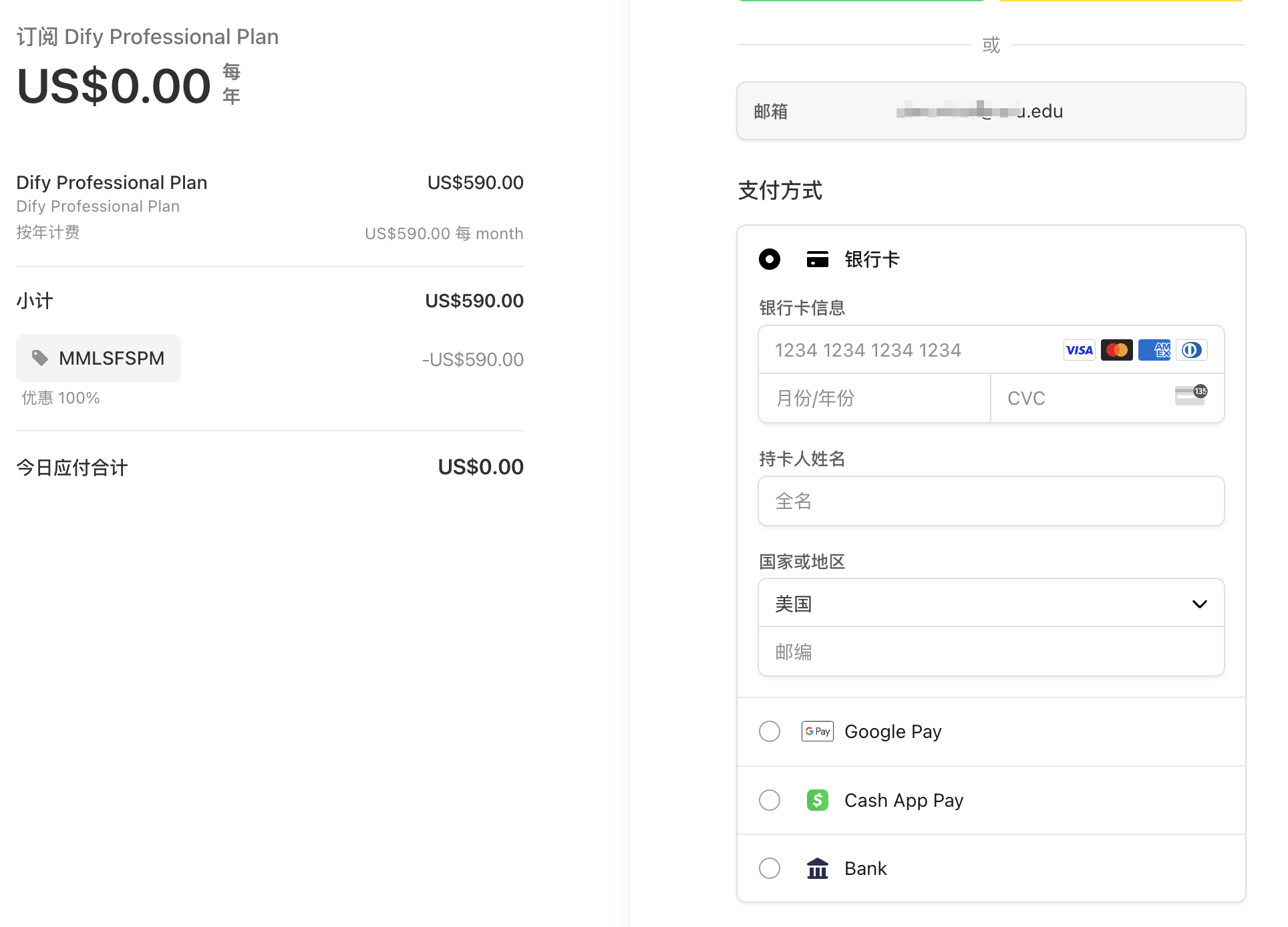Click the Mastercard logo icon

click(1116, 350)
